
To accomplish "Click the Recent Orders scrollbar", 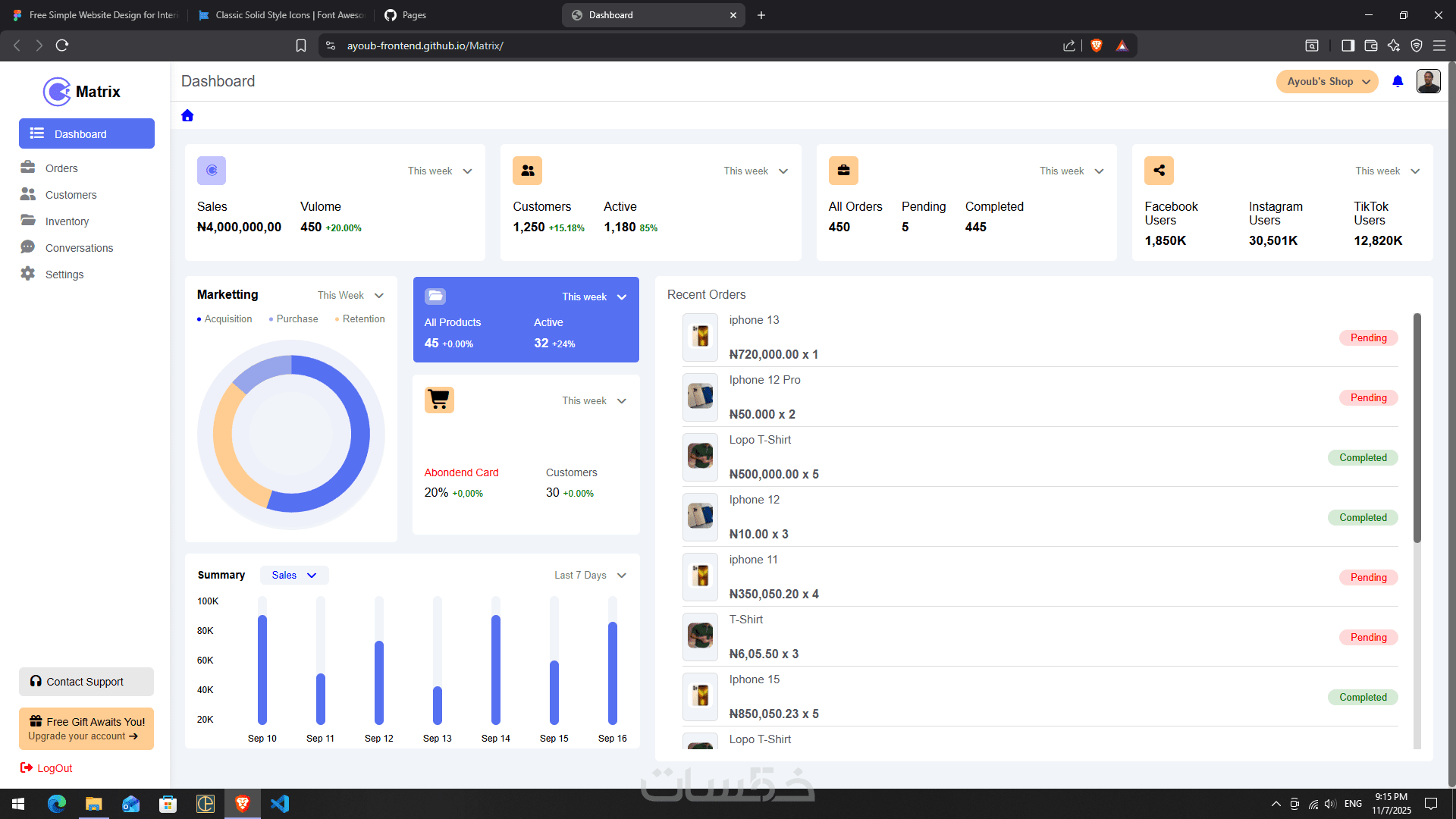I will click(x=1417, y=428).
